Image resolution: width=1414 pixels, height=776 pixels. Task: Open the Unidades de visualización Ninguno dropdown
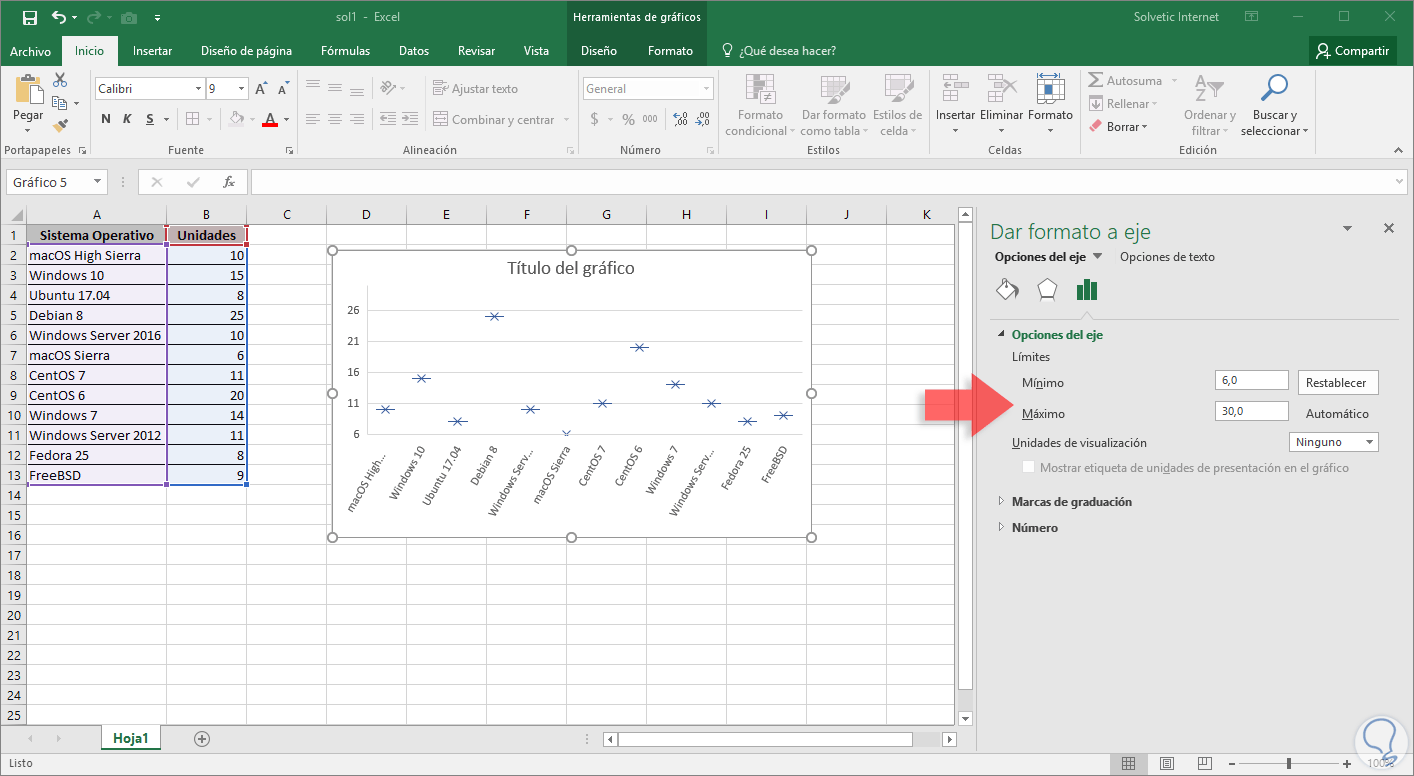coord(1333,442)
